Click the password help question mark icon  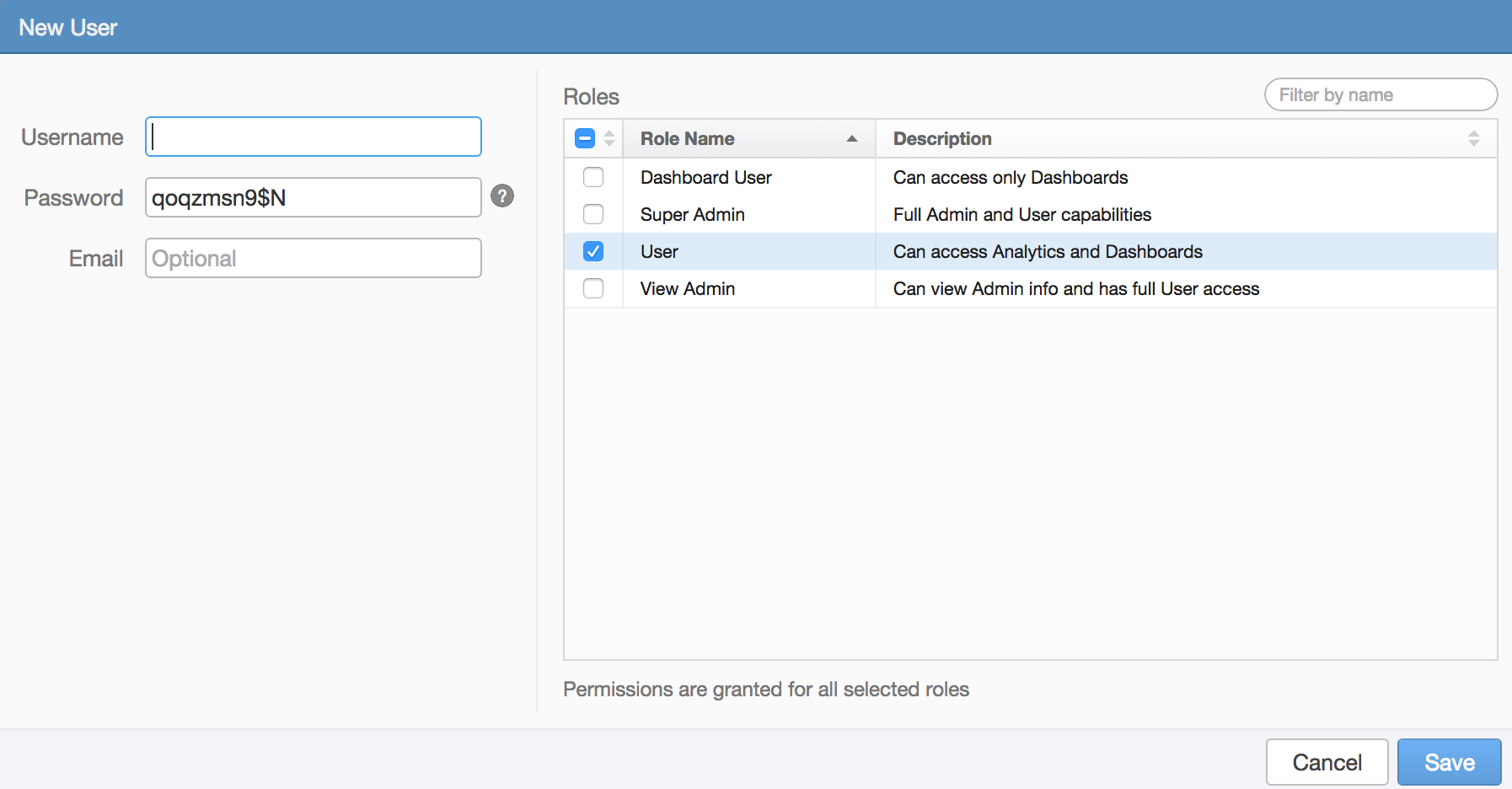[x=502, y=196]
